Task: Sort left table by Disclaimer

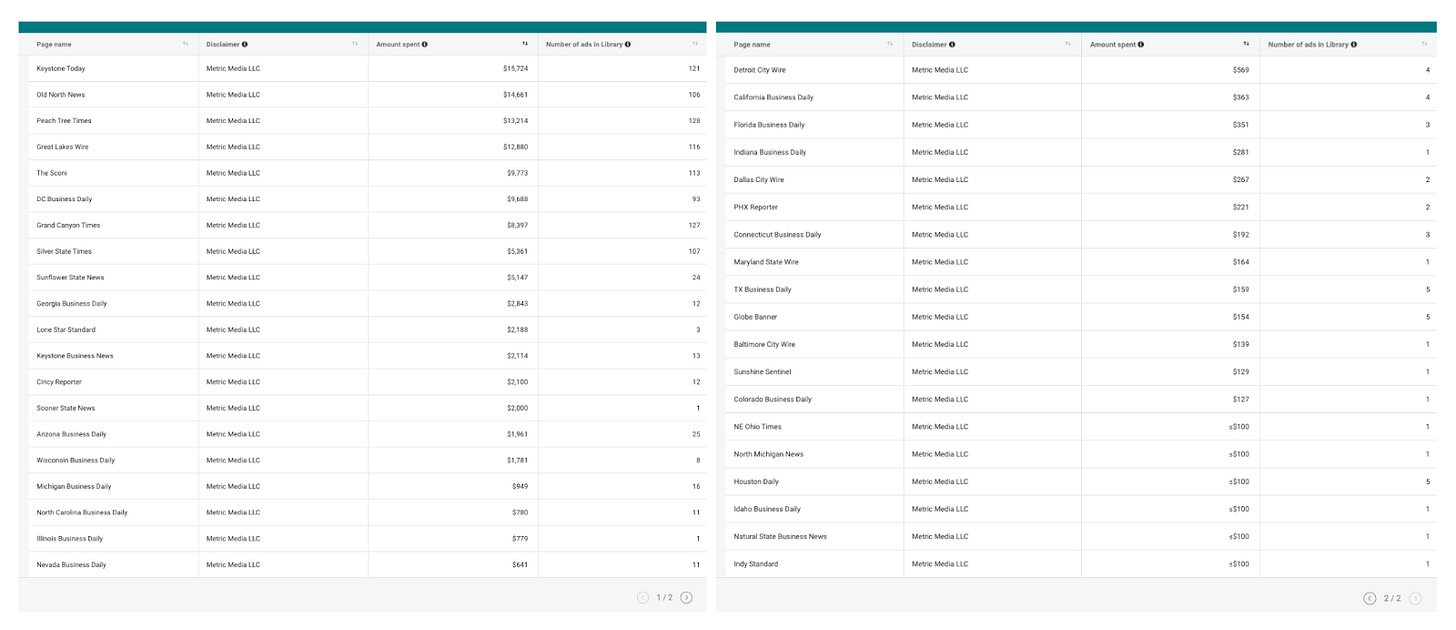Action: pyautogui.click(x=355, y=44)
